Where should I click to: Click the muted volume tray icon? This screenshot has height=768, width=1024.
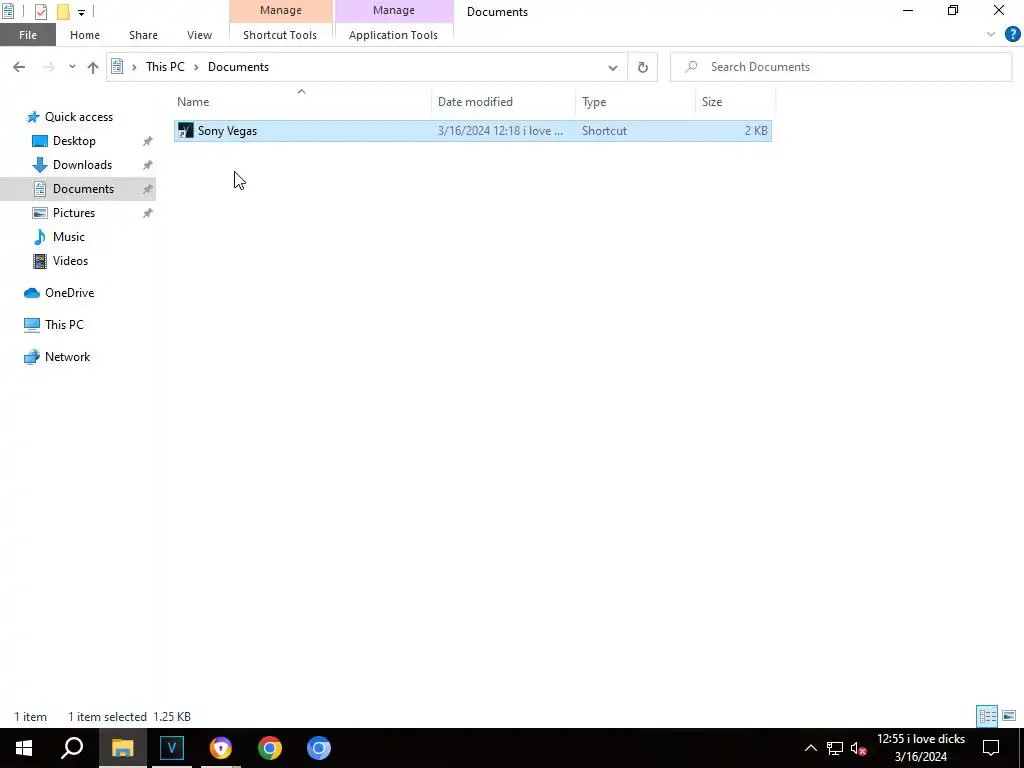859,748
